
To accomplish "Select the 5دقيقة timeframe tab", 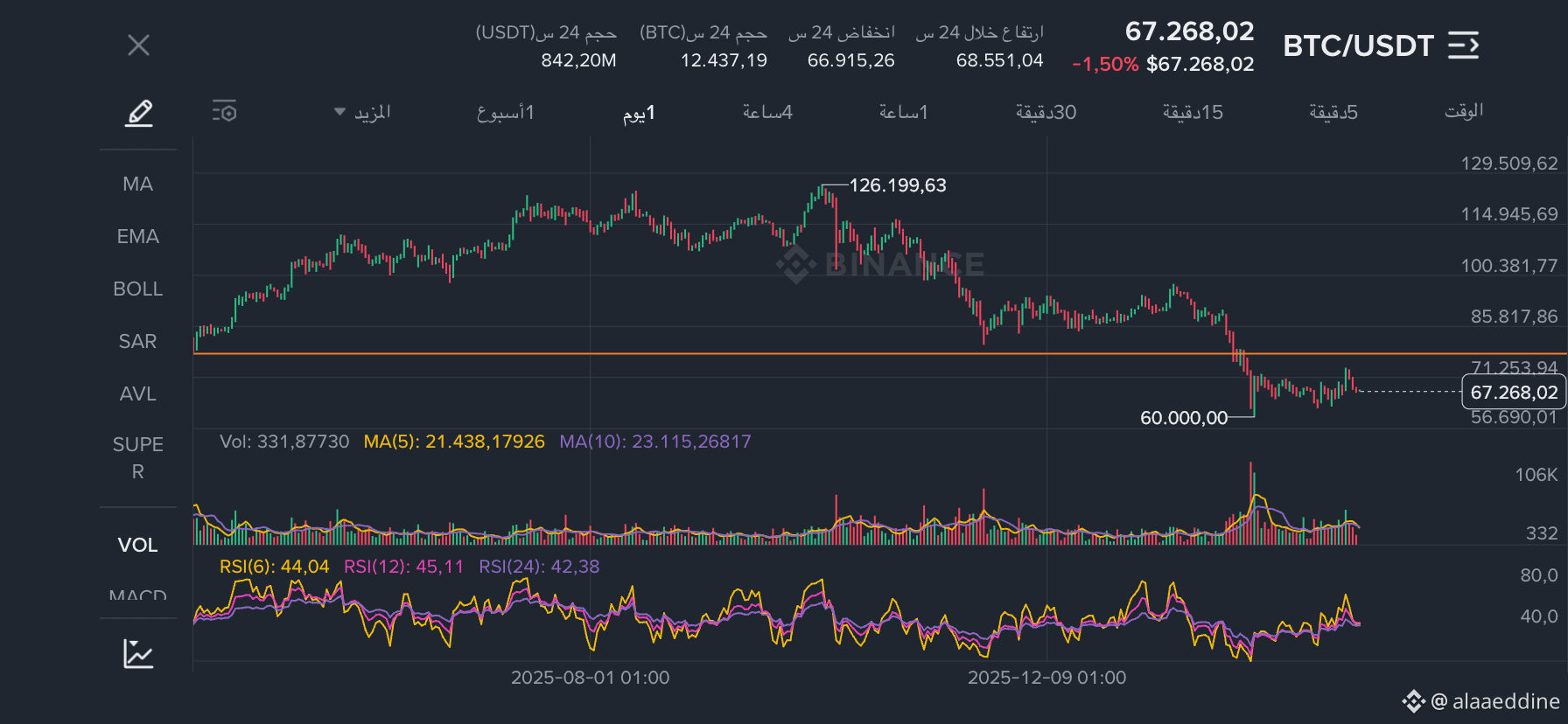I will tap(1333, 112).
